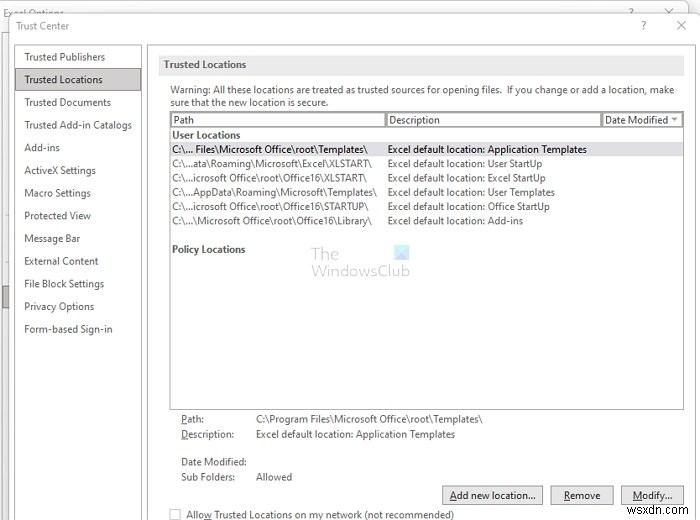Open Macro Settings page
This screenshot has height=520, width=700.
tap(57, 193)
